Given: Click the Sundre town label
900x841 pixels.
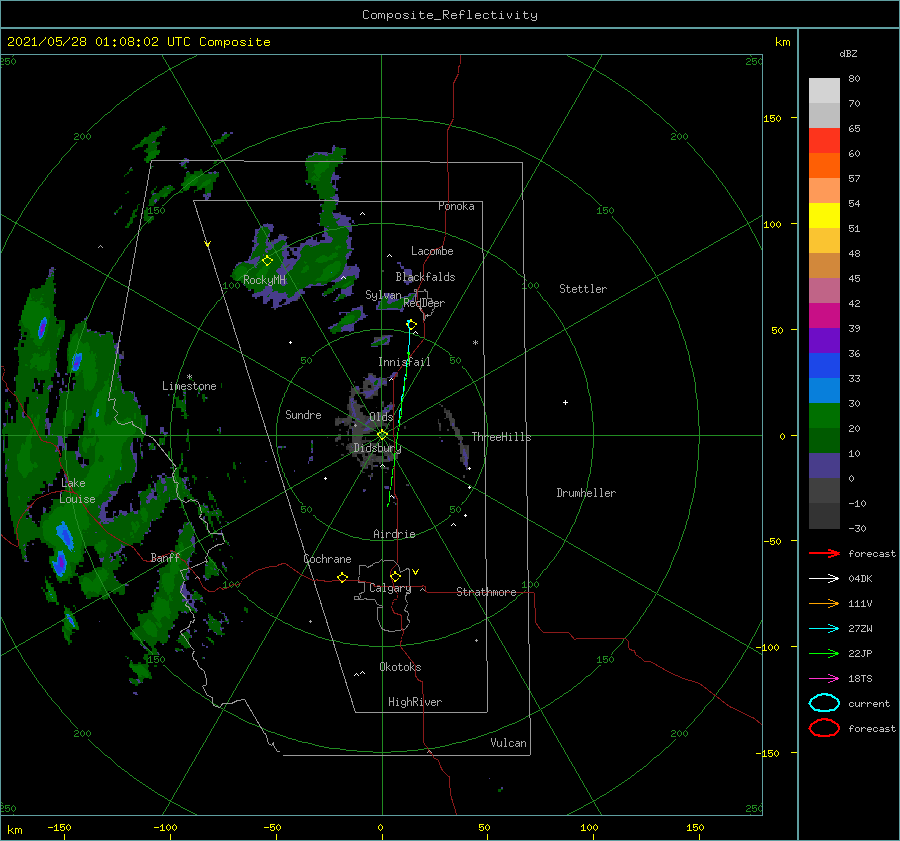Looking at the screenshot, I should tap(303, 414).
